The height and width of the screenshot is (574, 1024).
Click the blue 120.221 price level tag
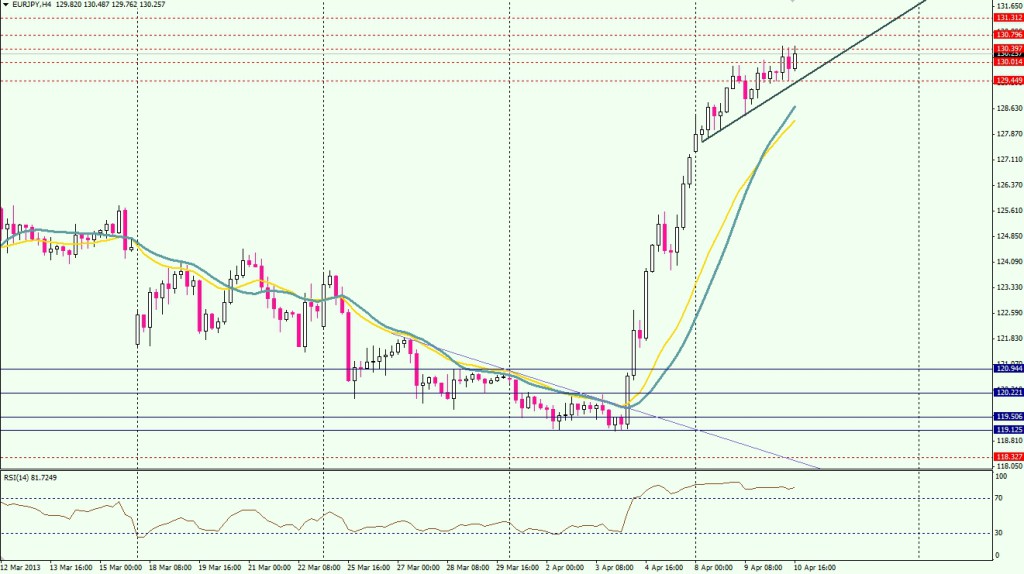(x=1007, y=393)
